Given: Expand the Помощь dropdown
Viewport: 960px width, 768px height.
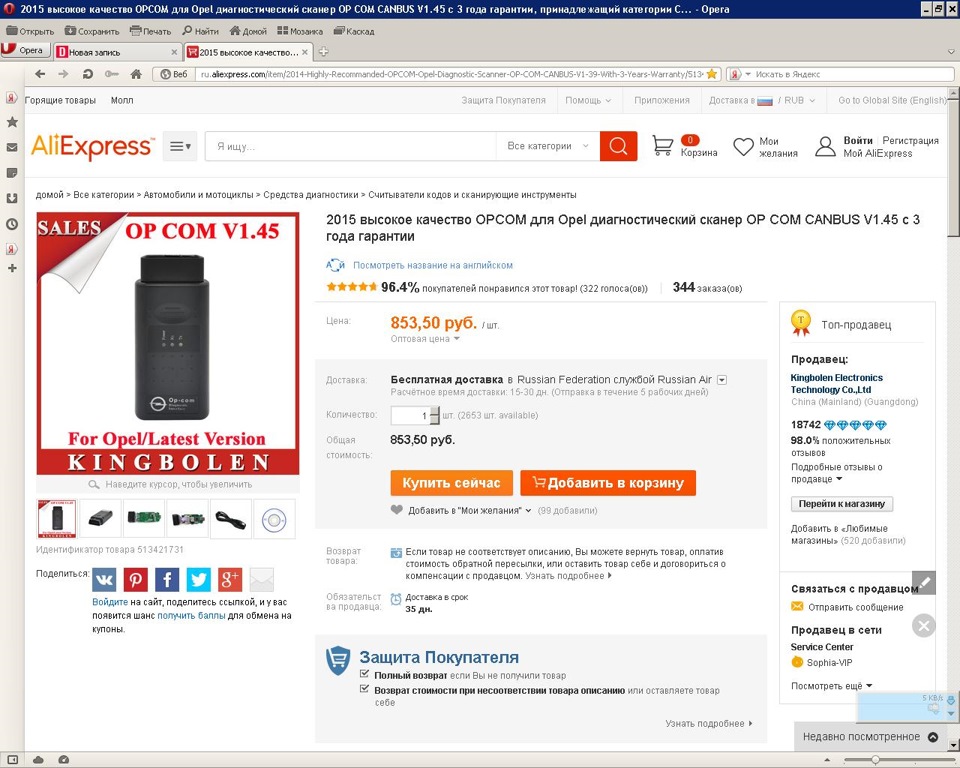Looking at the screenshot, I should (x=588, y=100).
